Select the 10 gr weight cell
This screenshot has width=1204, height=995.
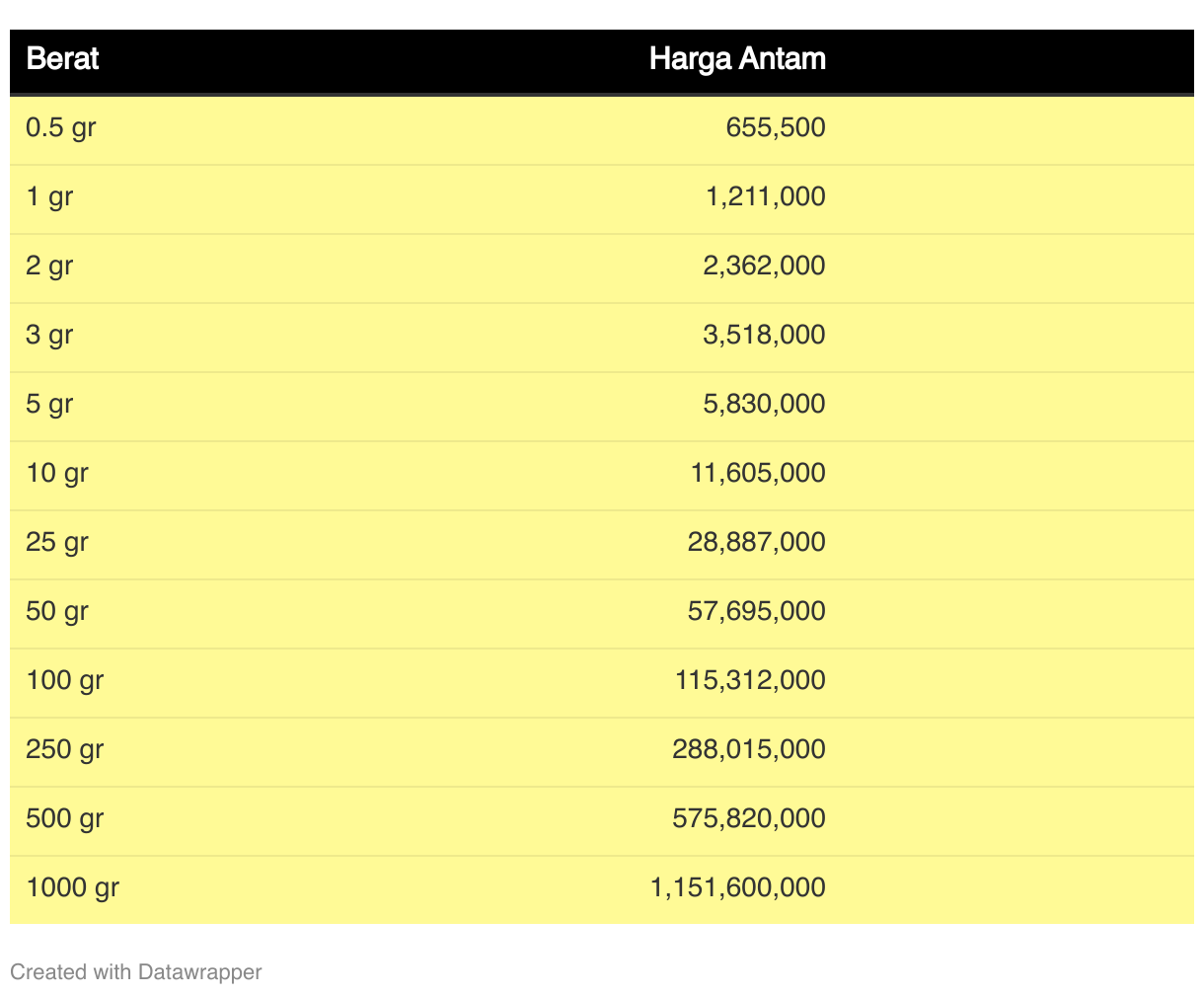(x=57, y=473)
